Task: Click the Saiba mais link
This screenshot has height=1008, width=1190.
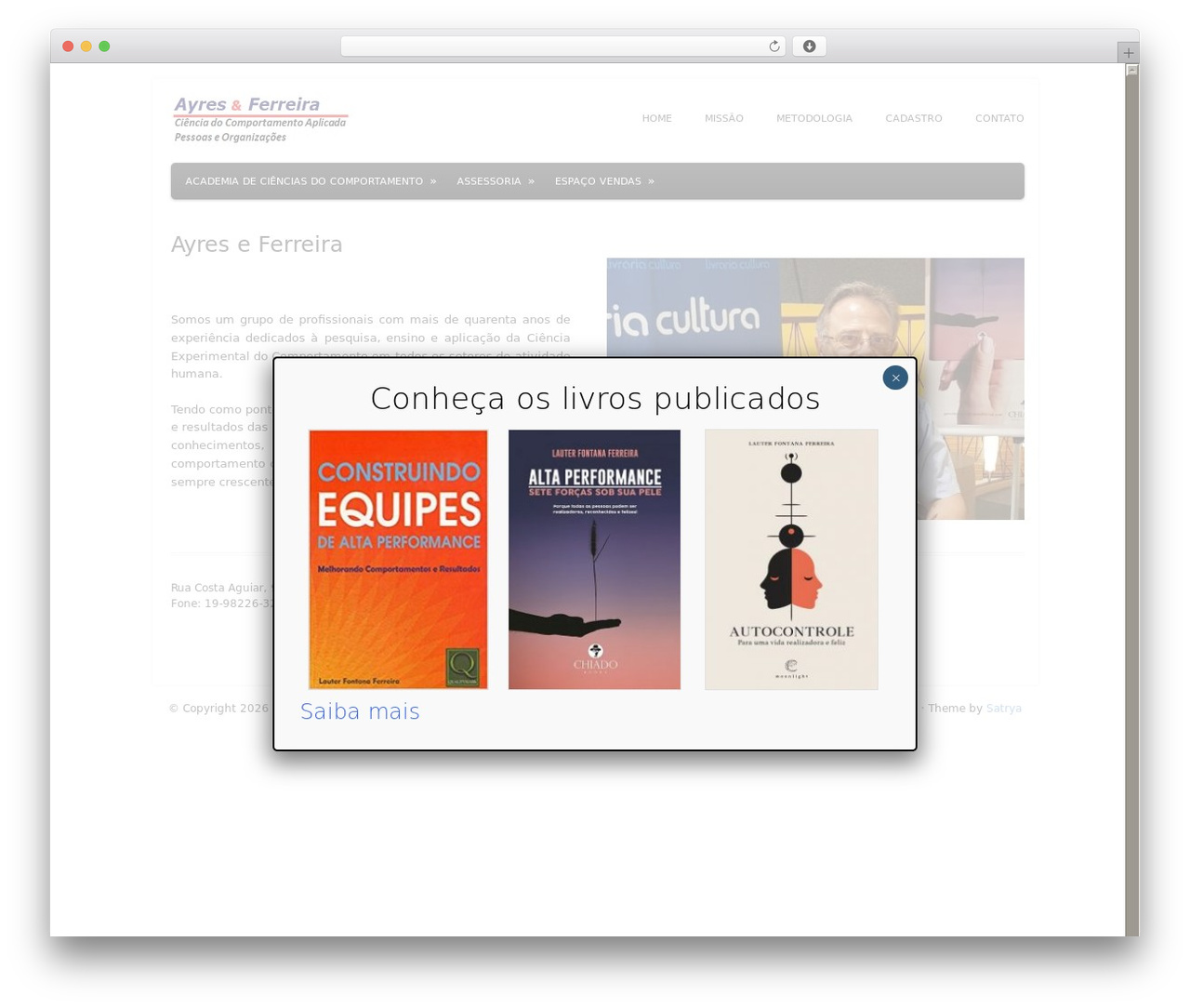Action: tap(360, 711)
